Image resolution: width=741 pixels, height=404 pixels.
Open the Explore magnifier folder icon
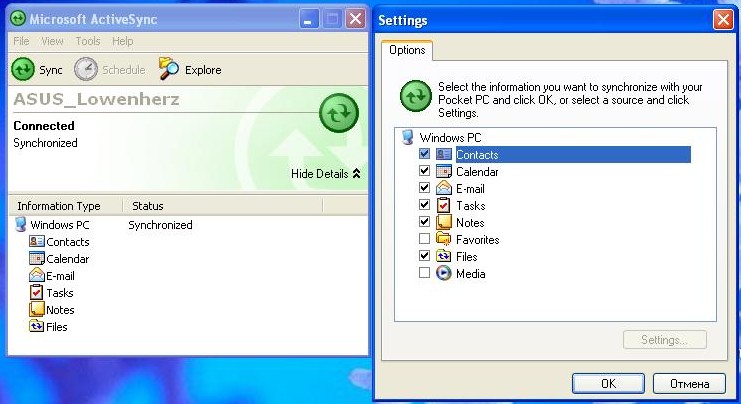pos(169,69)
